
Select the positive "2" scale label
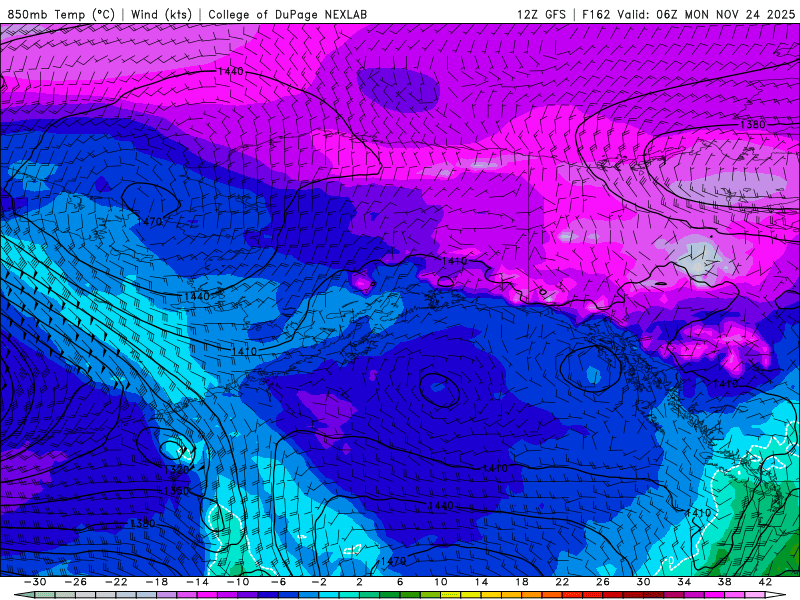359,582
